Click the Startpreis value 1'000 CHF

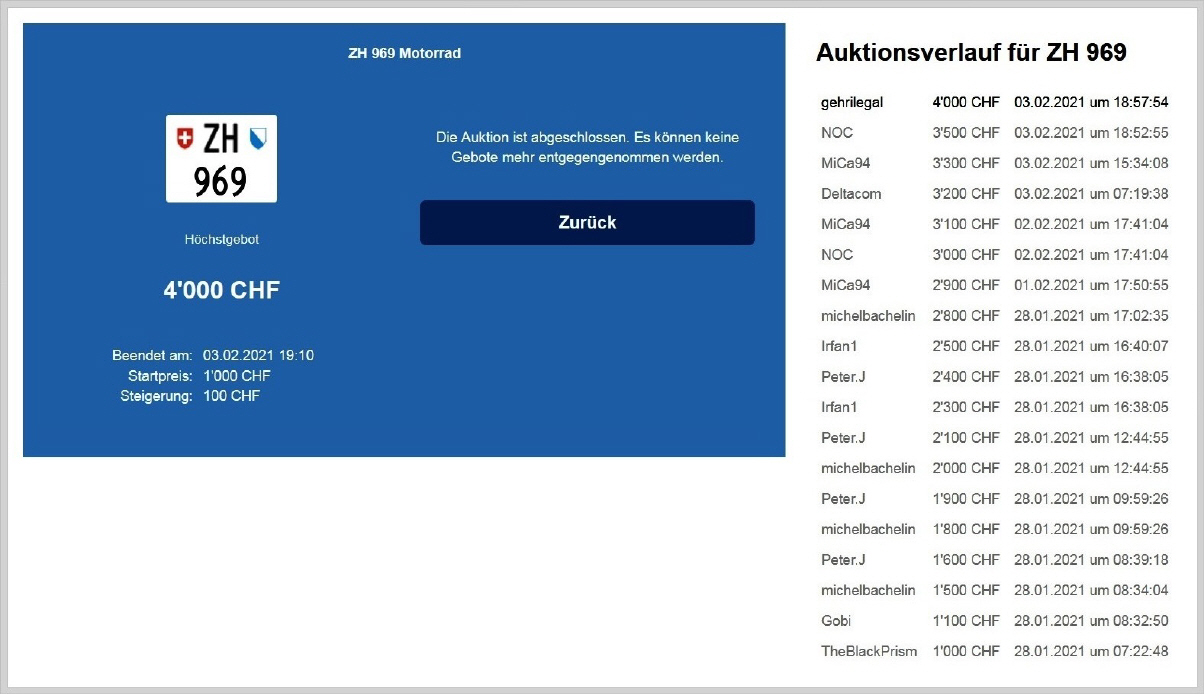pos(236,376)
